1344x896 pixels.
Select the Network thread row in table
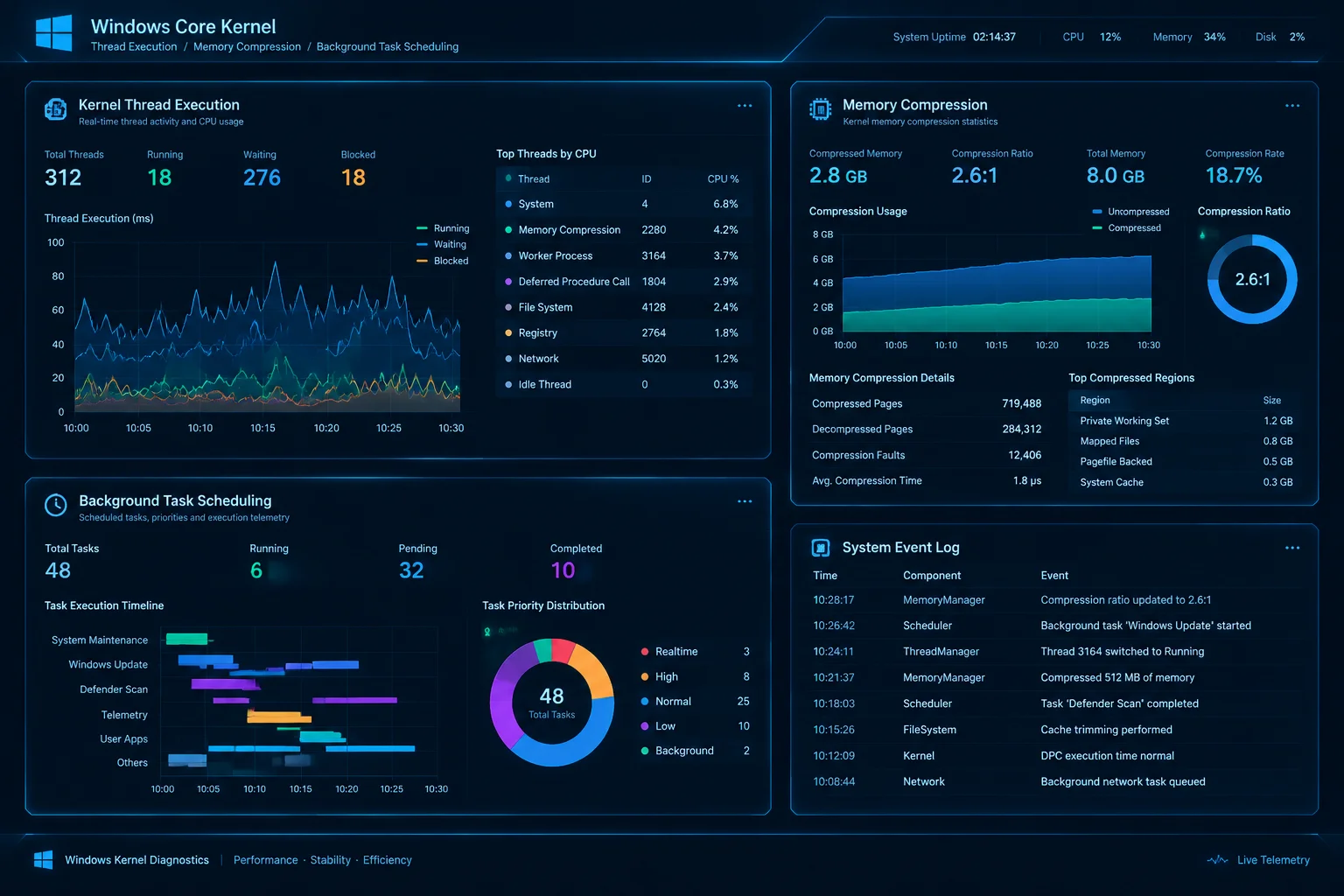tap(624, 359)
